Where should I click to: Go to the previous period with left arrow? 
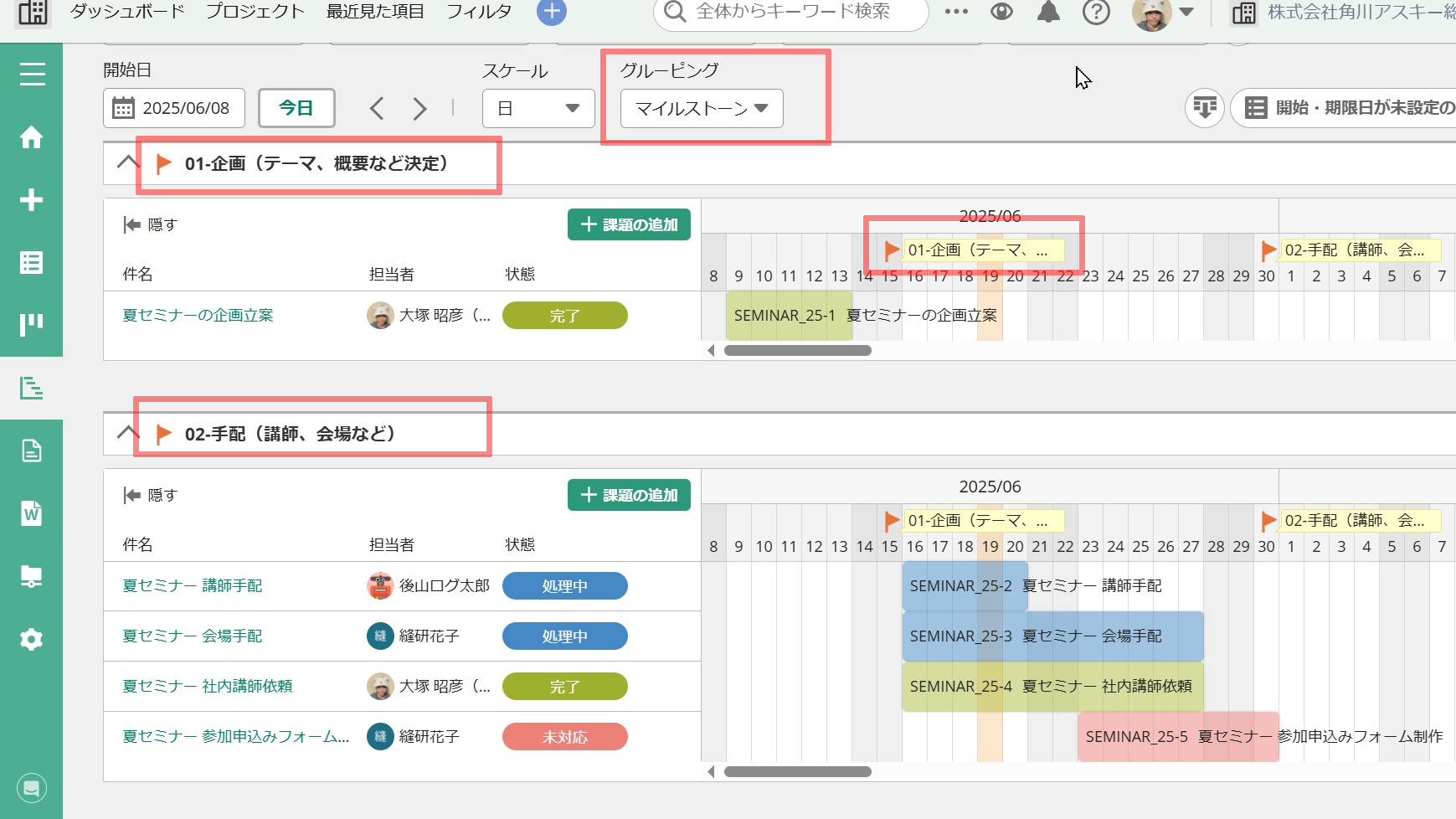click(x=377, y=108)
